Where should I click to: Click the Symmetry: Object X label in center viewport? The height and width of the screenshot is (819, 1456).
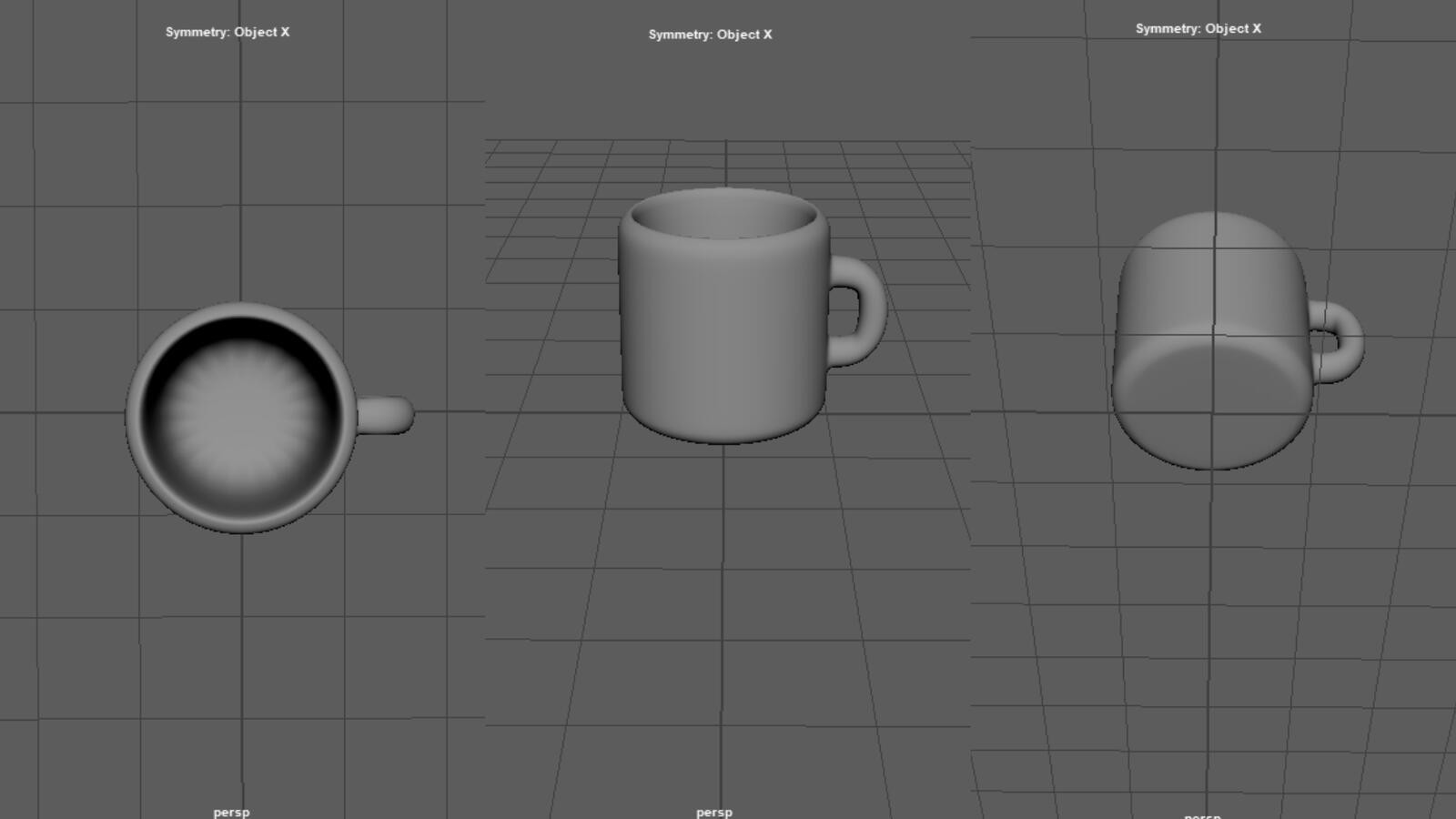[708, 34]
